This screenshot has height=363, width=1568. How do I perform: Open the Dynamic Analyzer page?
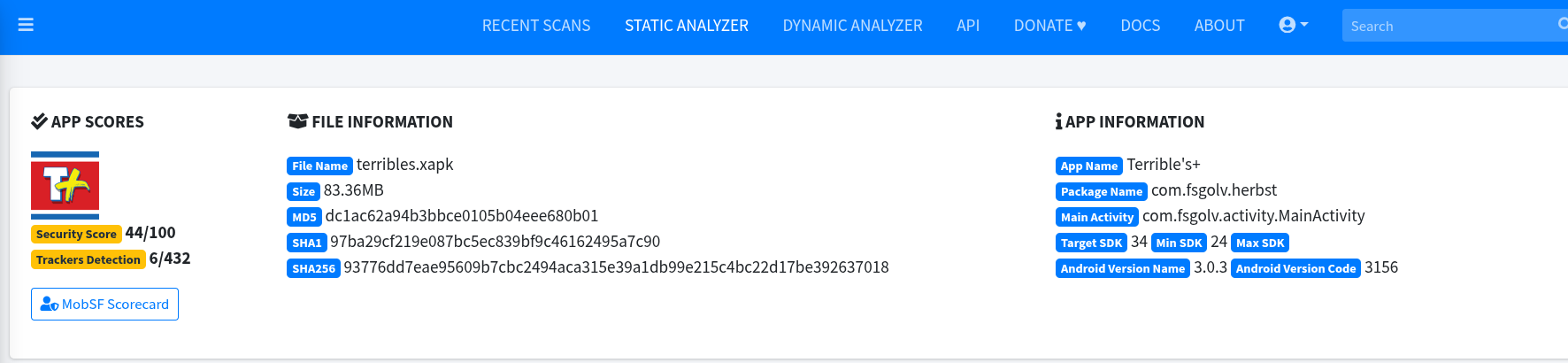click(x=852, y=26)
